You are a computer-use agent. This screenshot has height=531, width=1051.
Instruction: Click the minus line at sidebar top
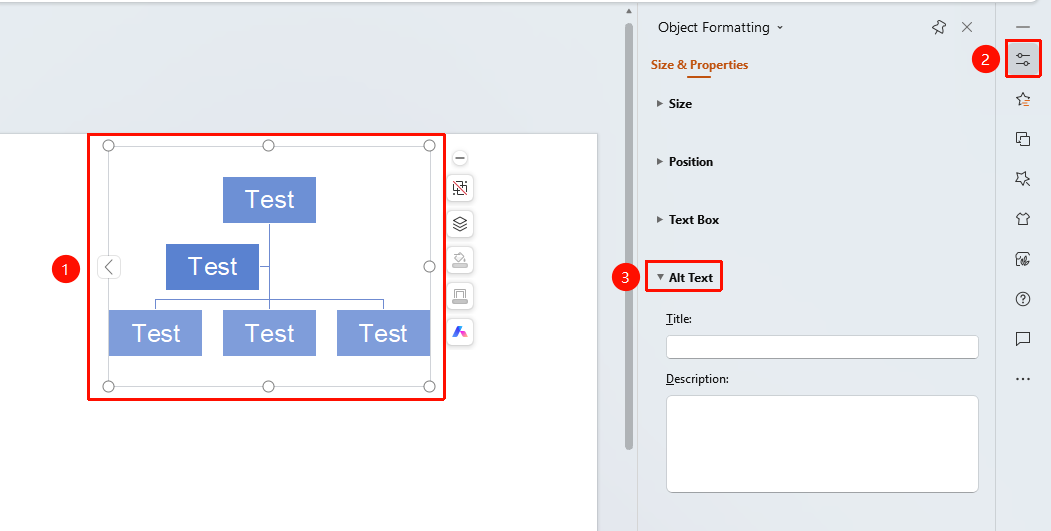pos(1023,27)
